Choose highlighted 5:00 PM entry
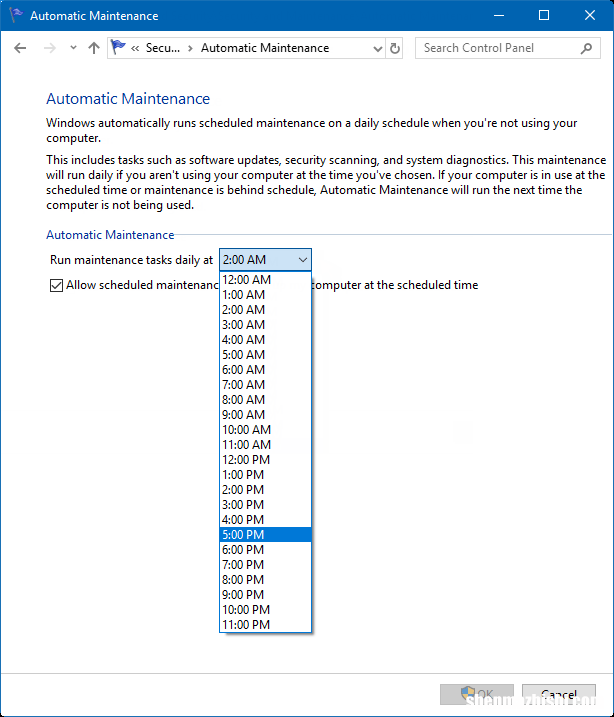Viewport: 614px width, 717px height. pos(265,535)
